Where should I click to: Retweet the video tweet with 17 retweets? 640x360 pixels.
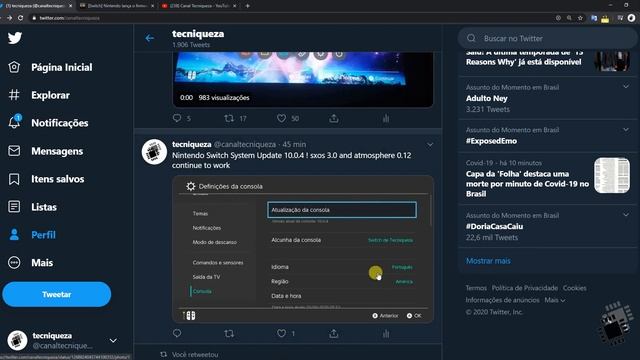(229, 118)
